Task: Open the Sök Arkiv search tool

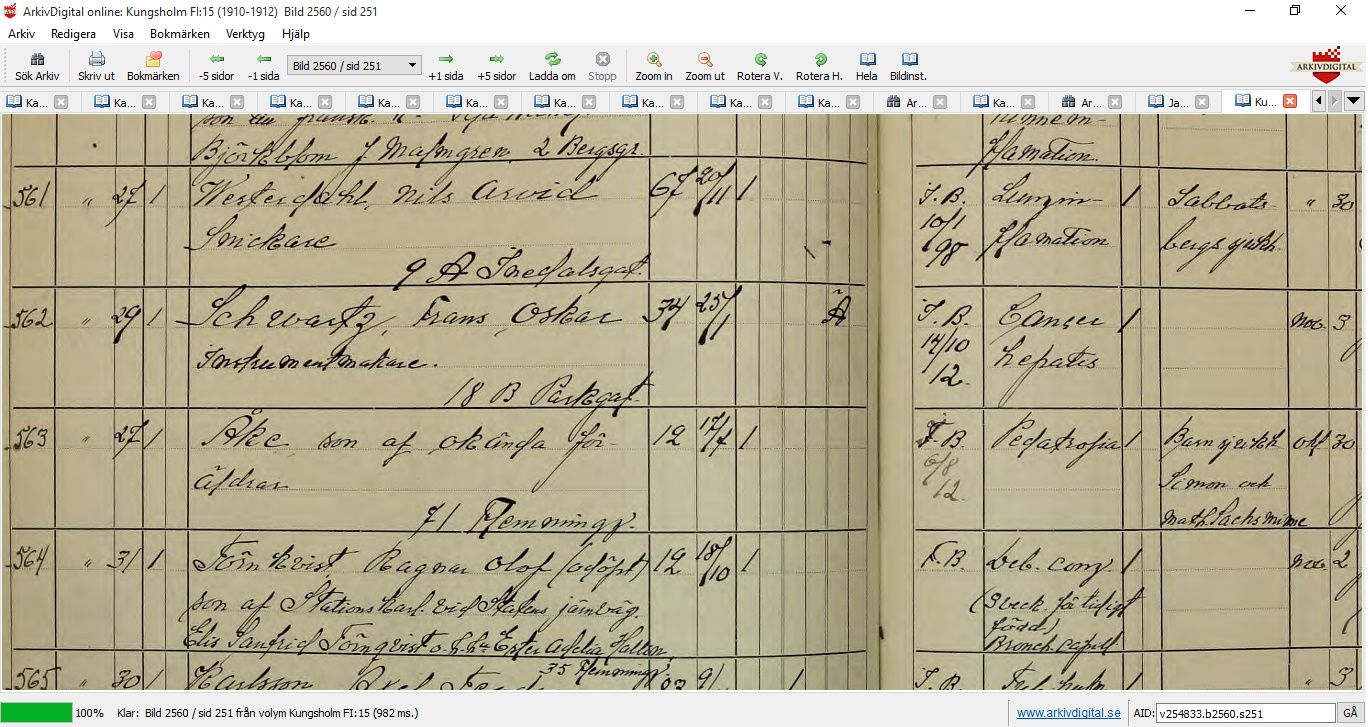Action: click(37, 66)
